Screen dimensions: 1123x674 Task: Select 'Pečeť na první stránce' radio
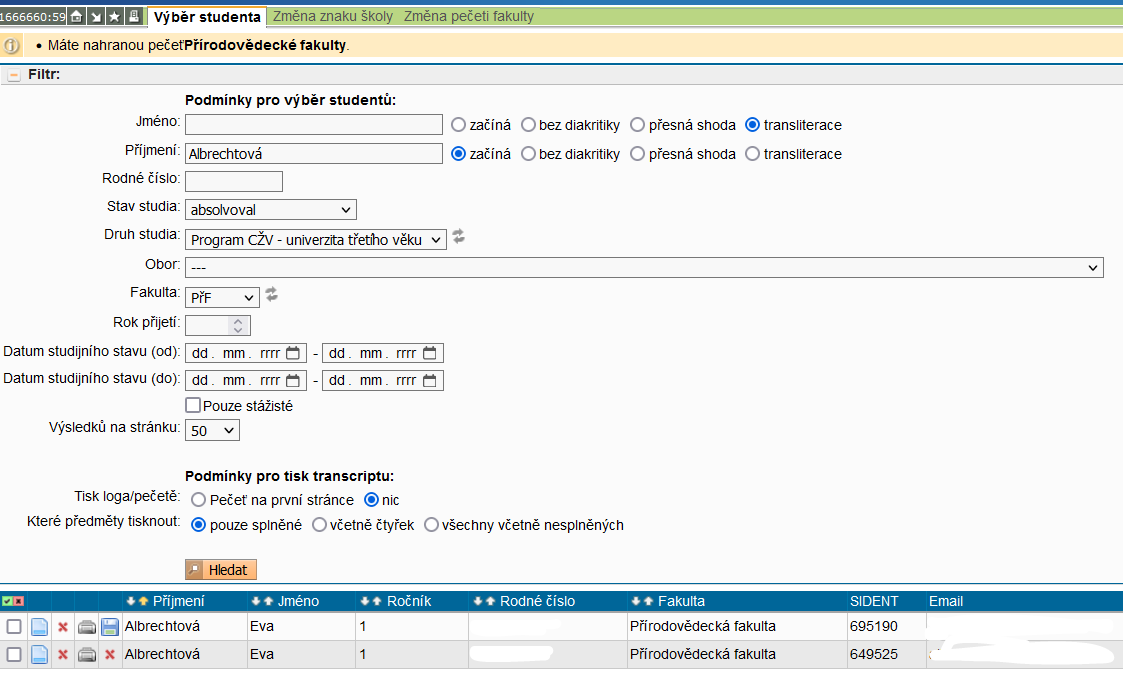(x=198, y=500)
